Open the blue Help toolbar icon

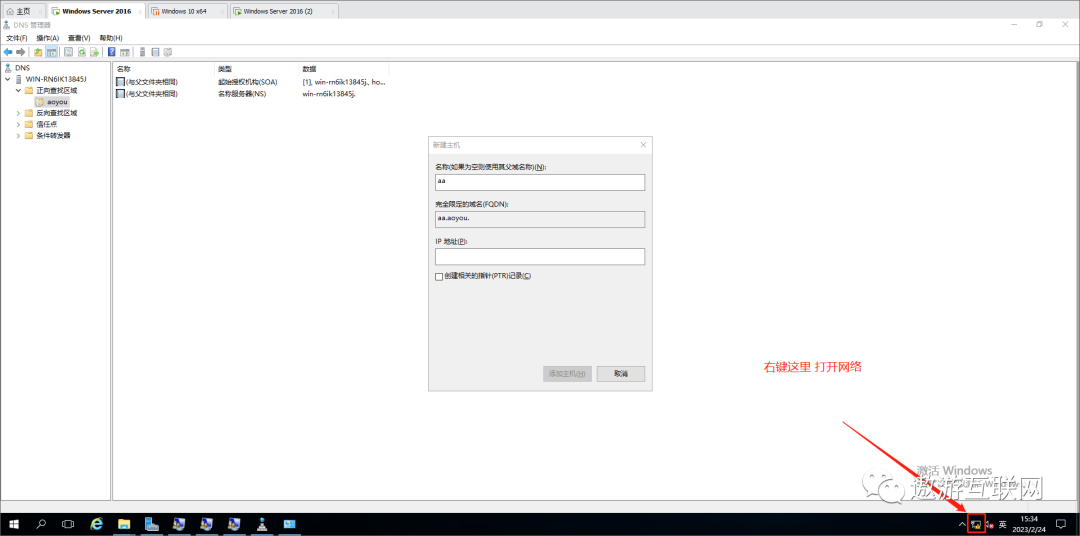click(112, 52)
